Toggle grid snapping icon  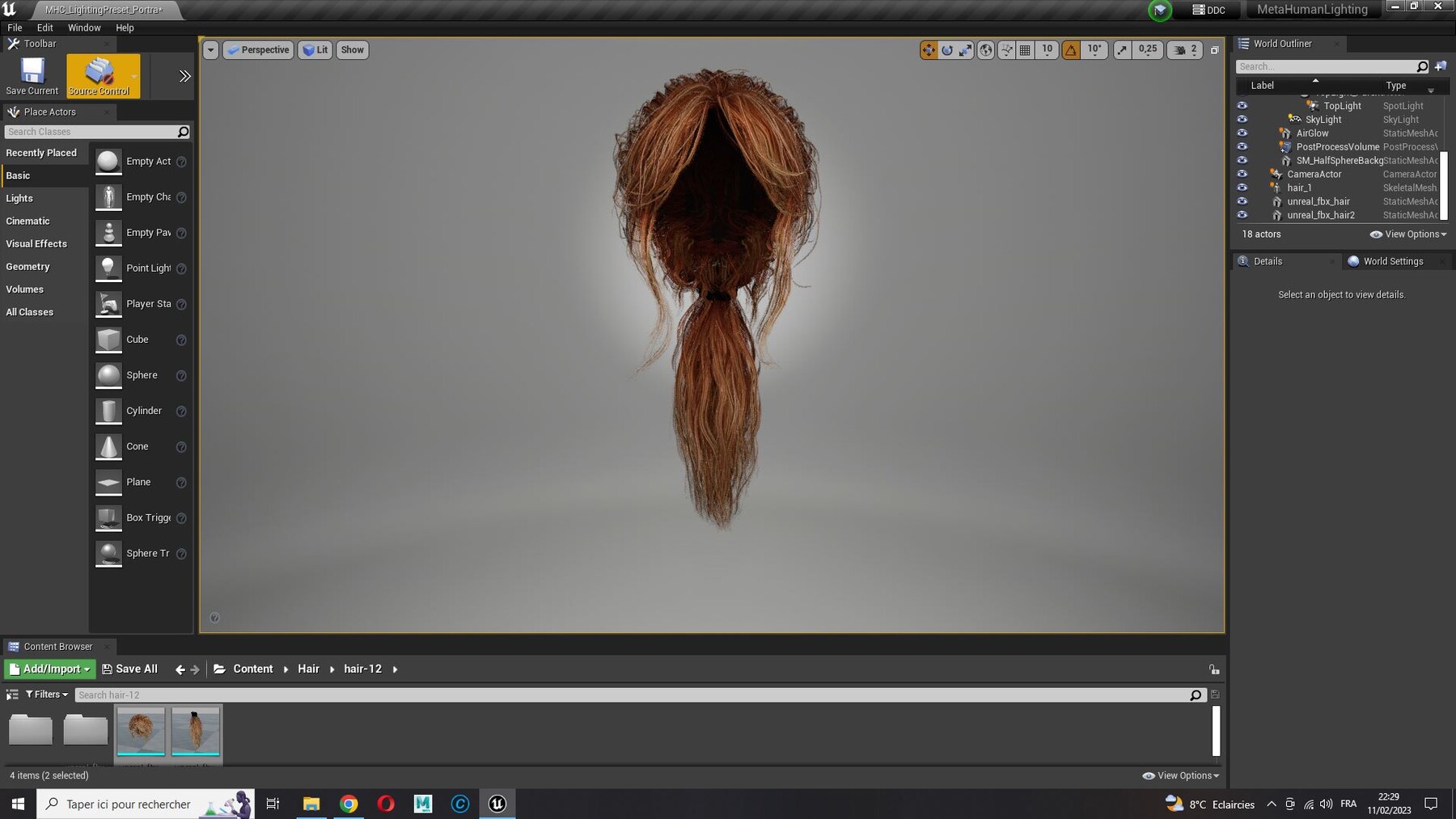pyautogui.click(x=1025, y=50)
